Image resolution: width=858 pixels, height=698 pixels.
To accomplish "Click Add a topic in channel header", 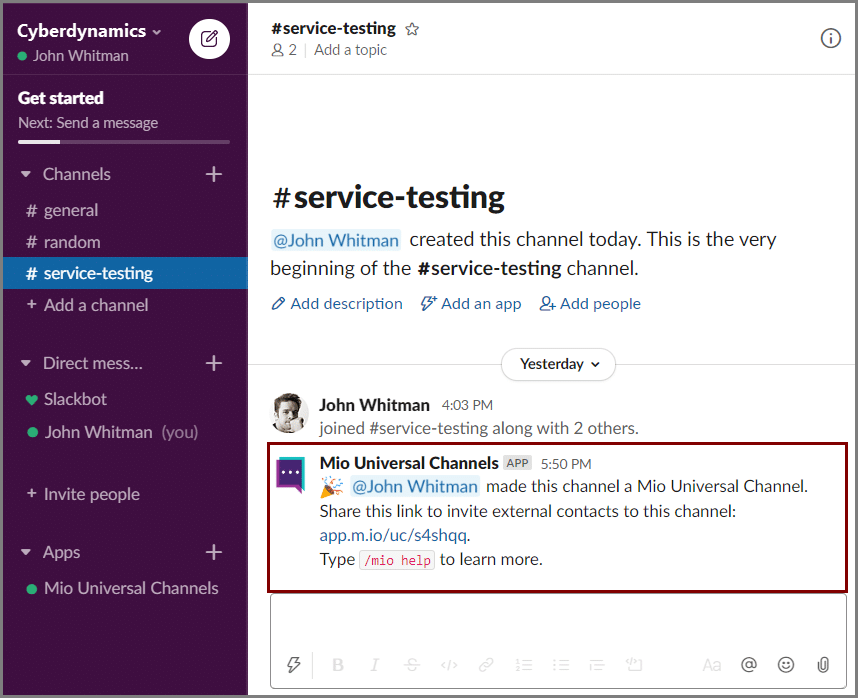I will (x=350, y=50).
